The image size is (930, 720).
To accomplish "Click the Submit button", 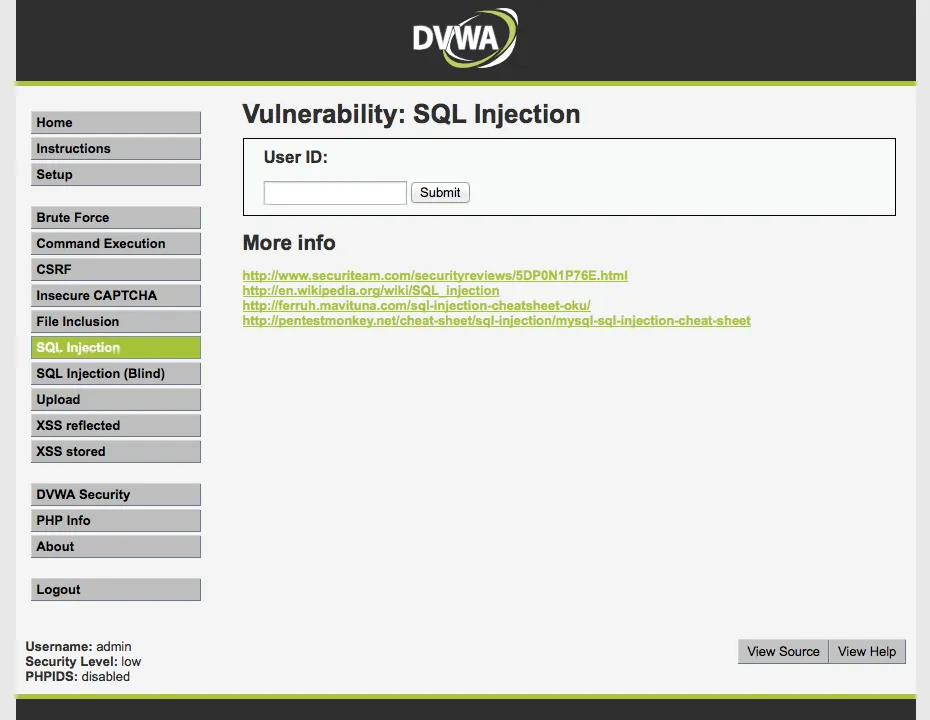I will [440, 192].
